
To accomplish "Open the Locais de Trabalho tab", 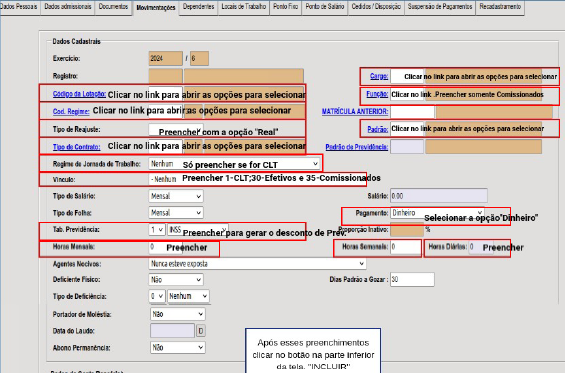I will [244, 7].
